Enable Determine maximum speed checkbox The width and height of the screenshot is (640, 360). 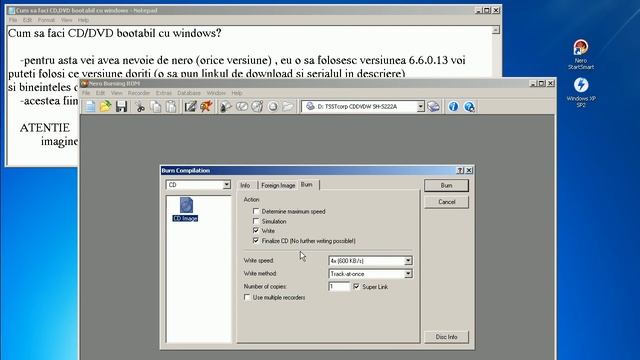(x=256, y=211)
